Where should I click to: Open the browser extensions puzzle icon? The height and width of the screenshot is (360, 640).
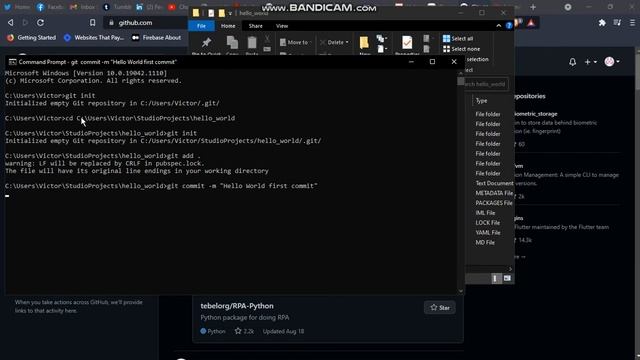[602, 23]
